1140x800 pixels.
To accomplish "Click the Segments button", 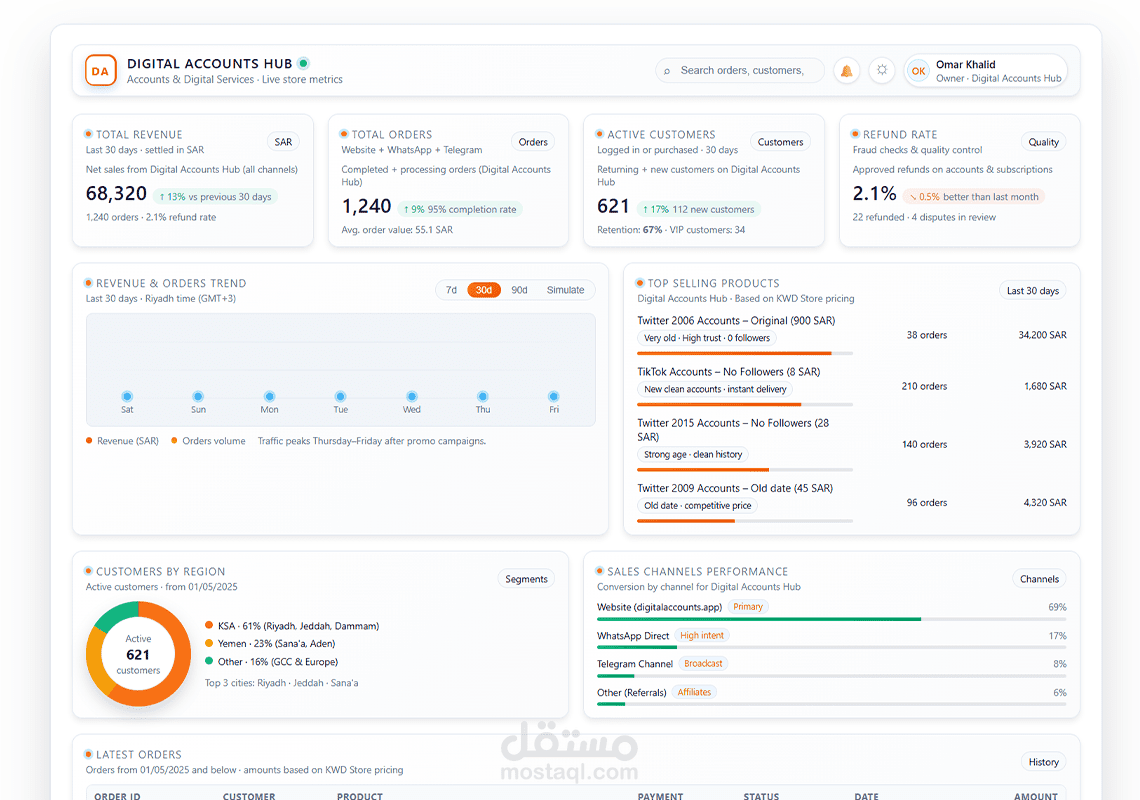I will click(526, 579).
